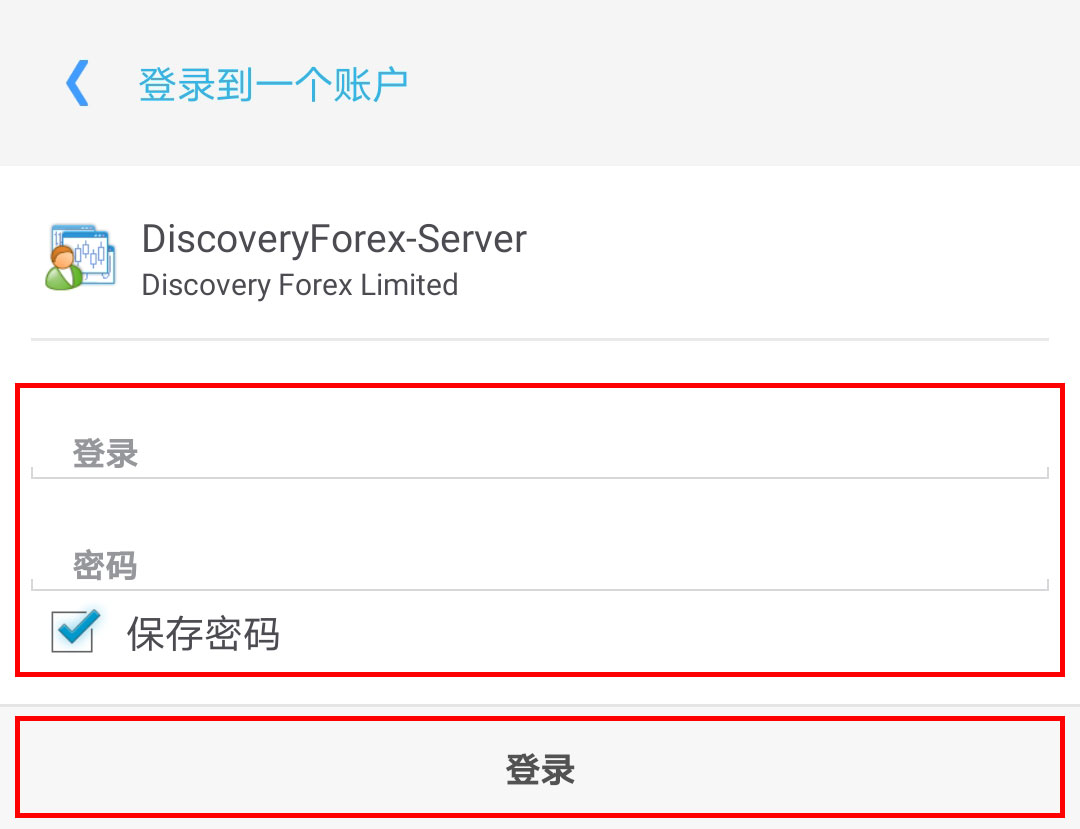
Task: Click the blue checkmark for saving password
Action: pos(77,627)
